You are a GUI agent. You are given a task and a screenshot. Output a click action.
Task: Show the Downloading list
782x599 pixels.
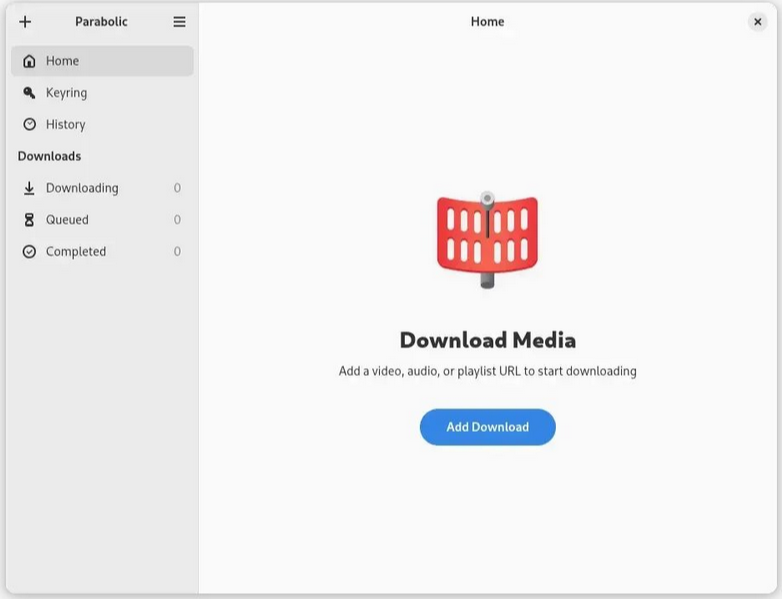point(82,188)
